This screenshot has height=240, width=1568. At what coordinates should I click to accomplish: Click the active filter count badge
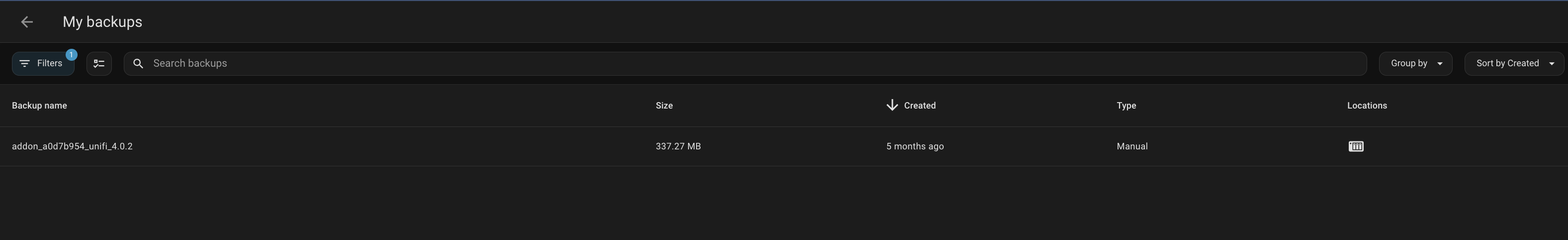click(71, 55)
